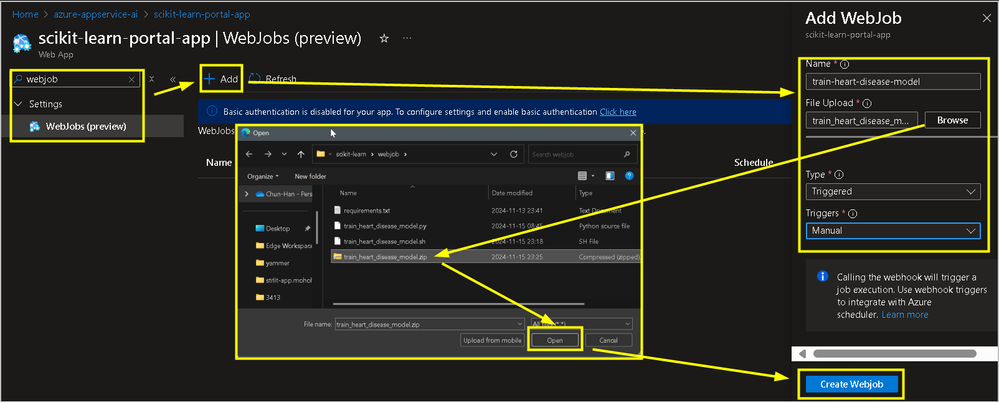
Task: Go up one folder in Open dialog
Action: pyautogui.click(x=301, y=154)
